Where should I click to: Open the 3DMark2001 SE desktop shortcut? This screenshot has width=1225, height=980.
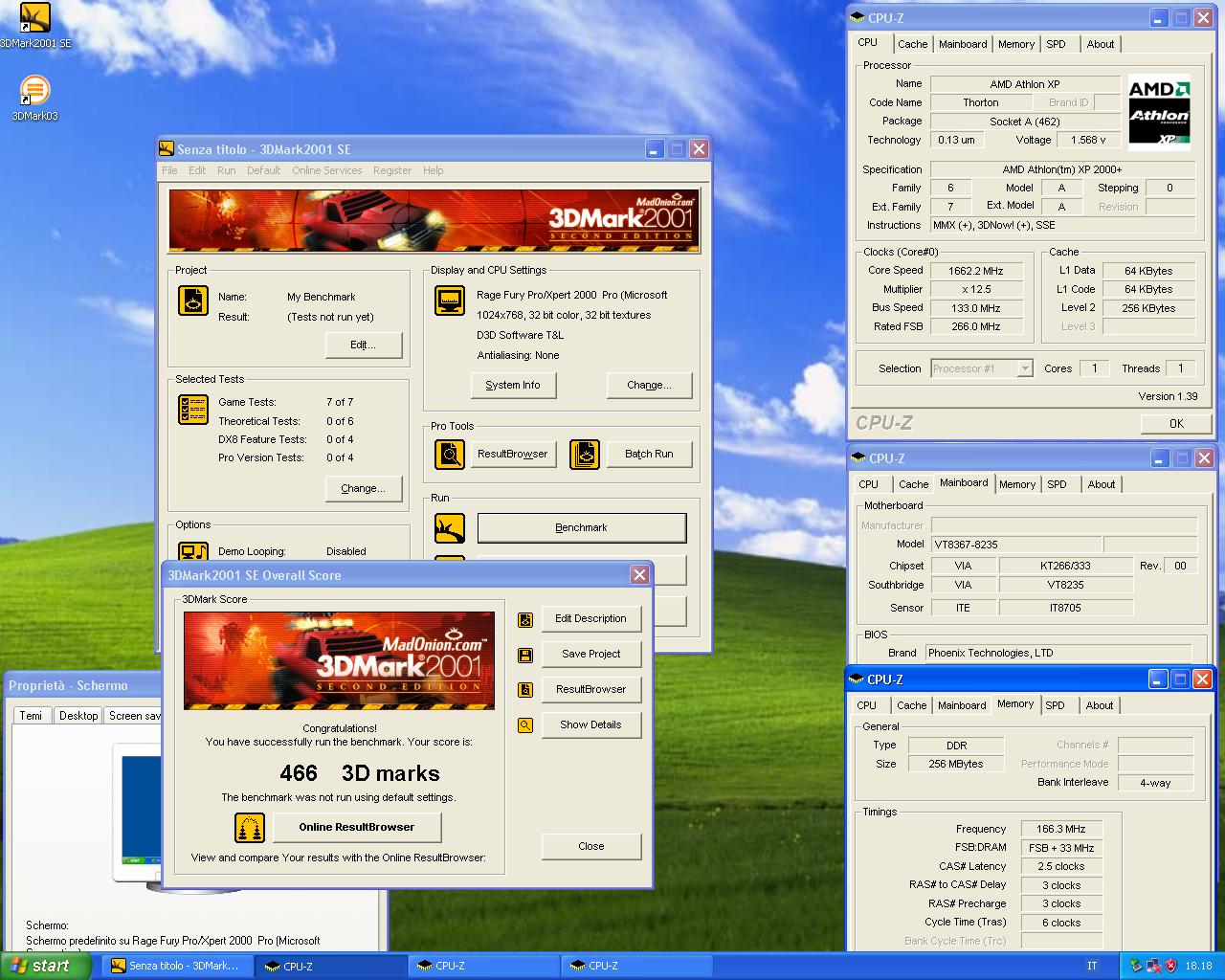point(35,25)
